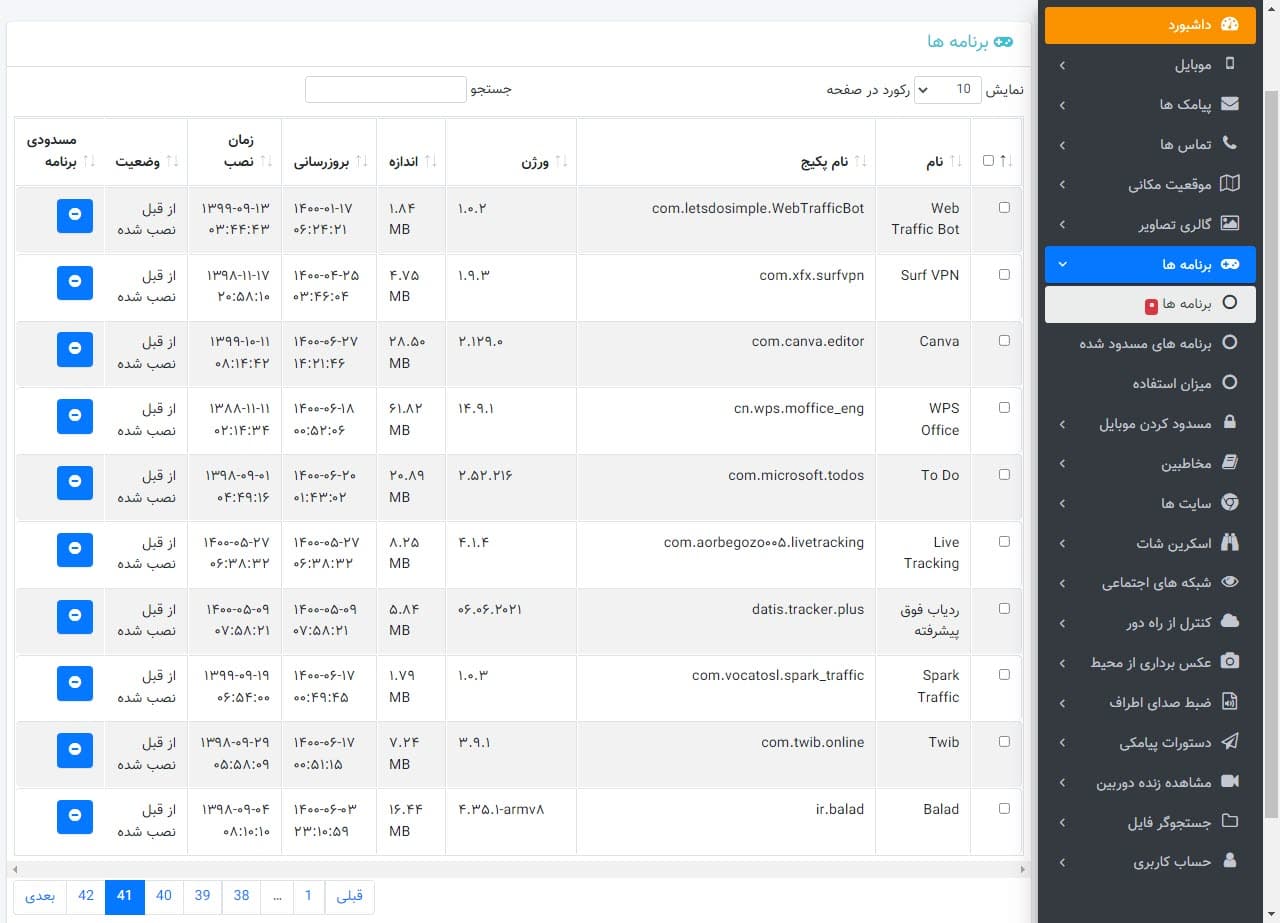Collapse the برنامه ها sidebar section

click(1148, 264)
